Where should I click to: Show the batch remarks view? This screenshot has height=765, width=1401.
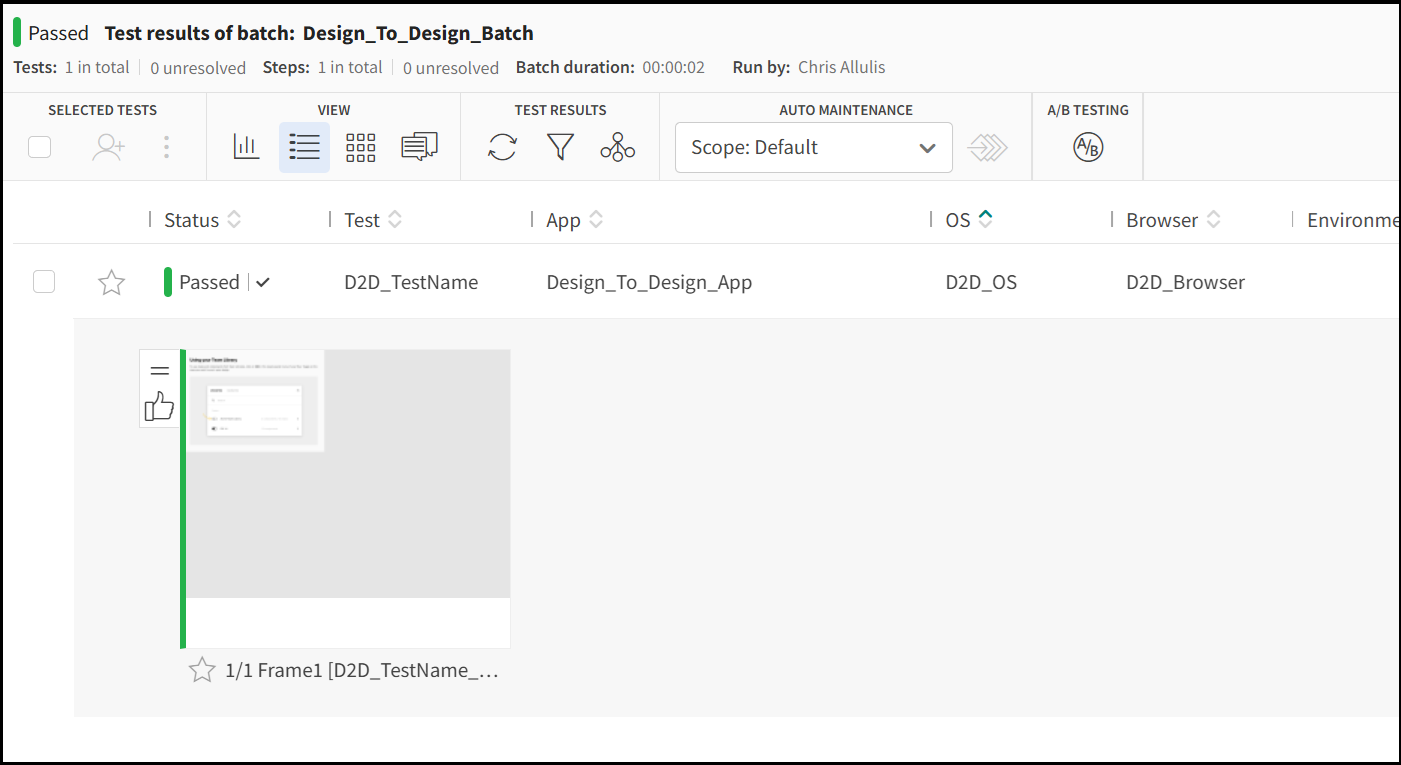pos(418,146)
